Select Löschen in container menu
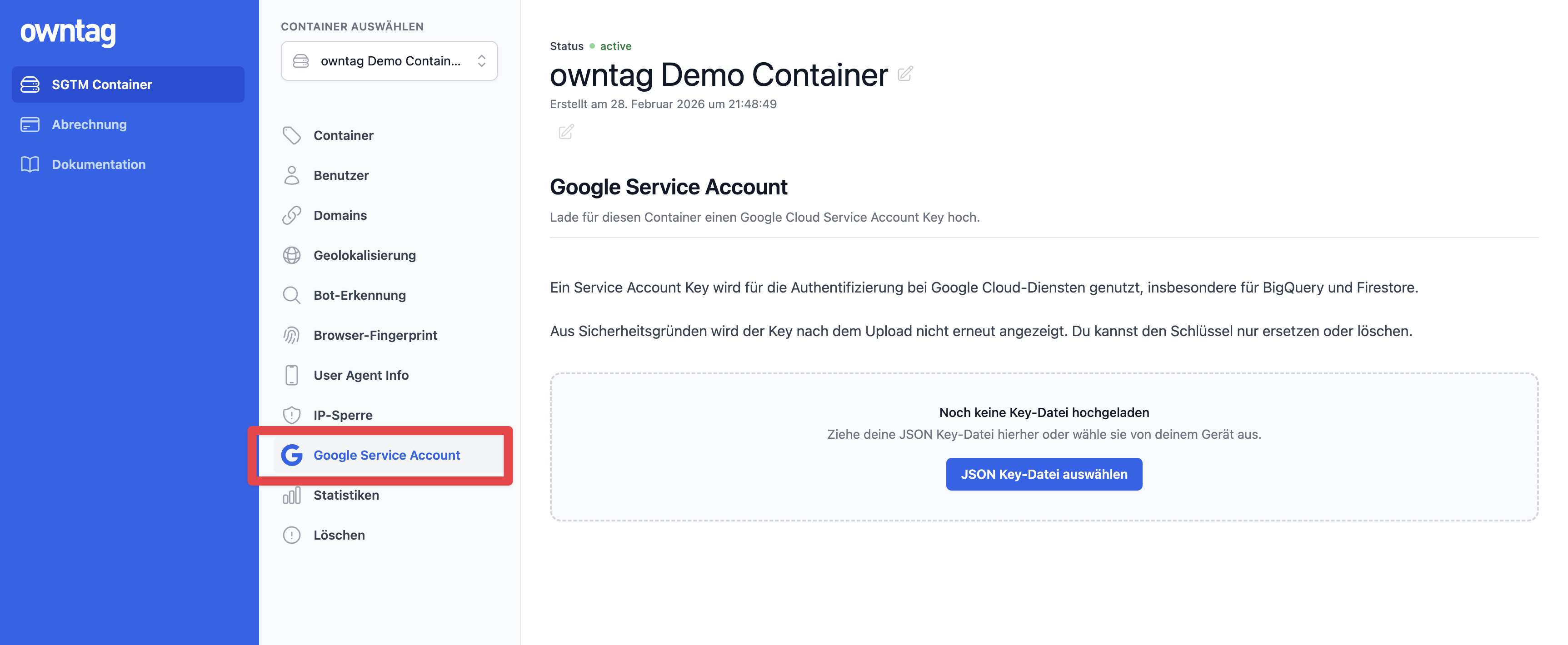Image resolution: width=1568 pixels, height=645 pixels. [x=339, y=535]
